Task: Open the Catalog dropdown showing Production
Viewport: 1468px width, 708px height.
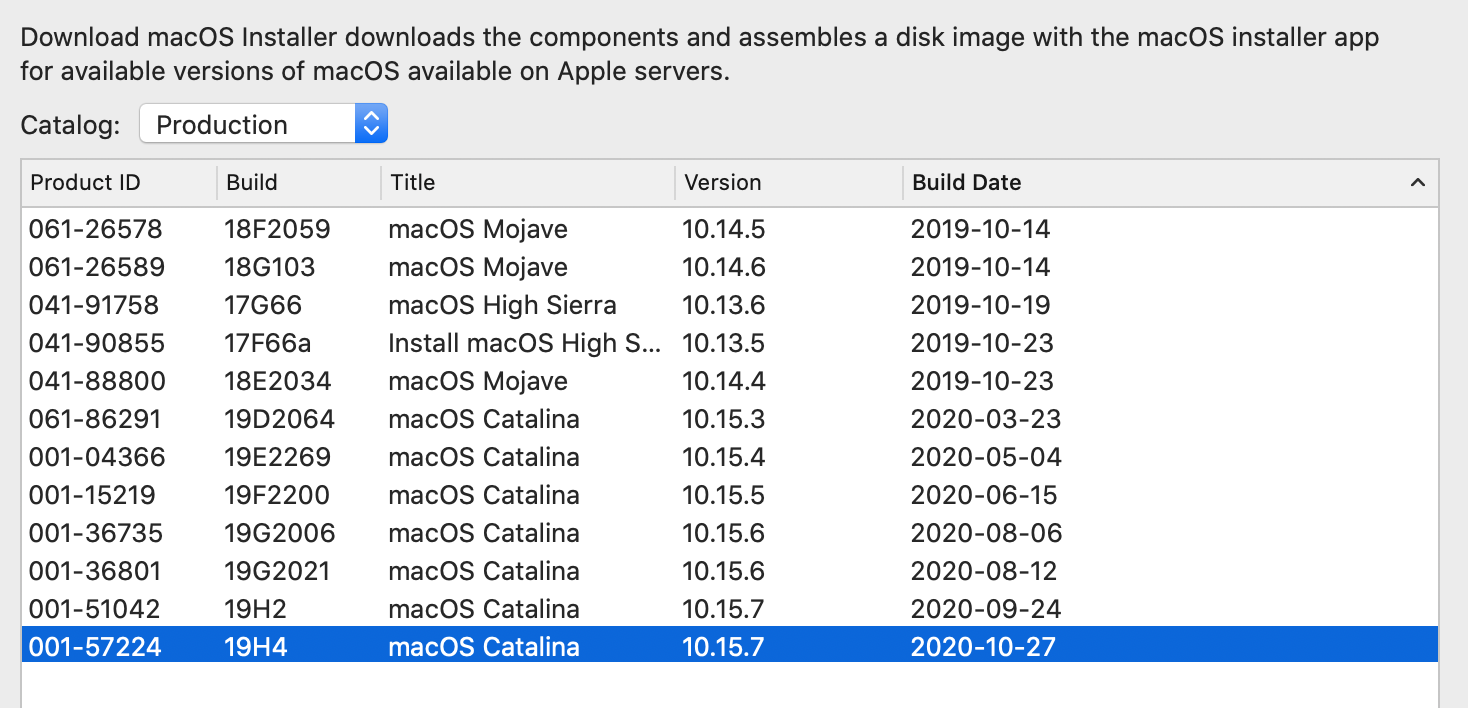Action: 263,125
